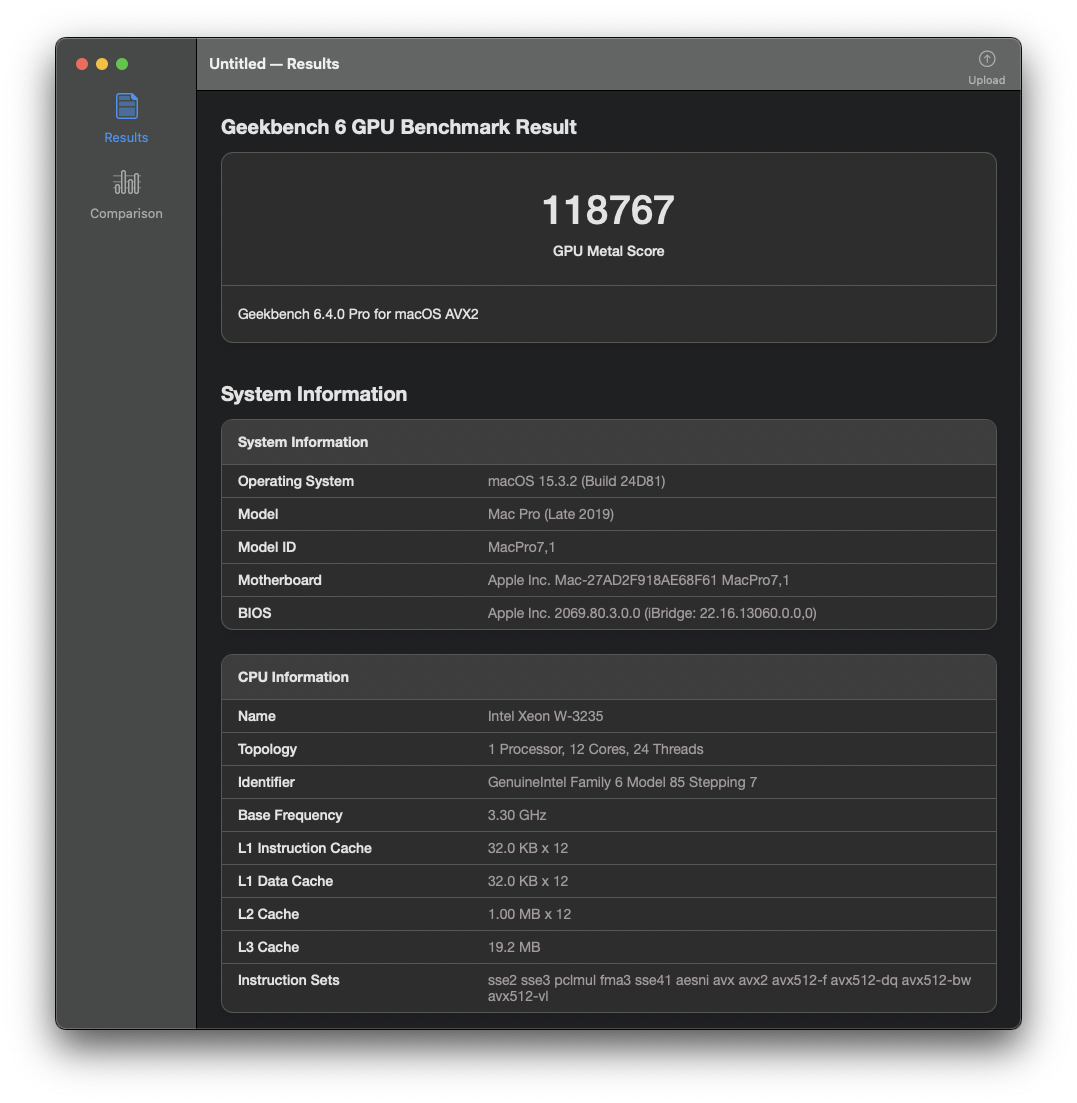
Task: Minimize the window using yellow button
Action: [x=102, y=64]
